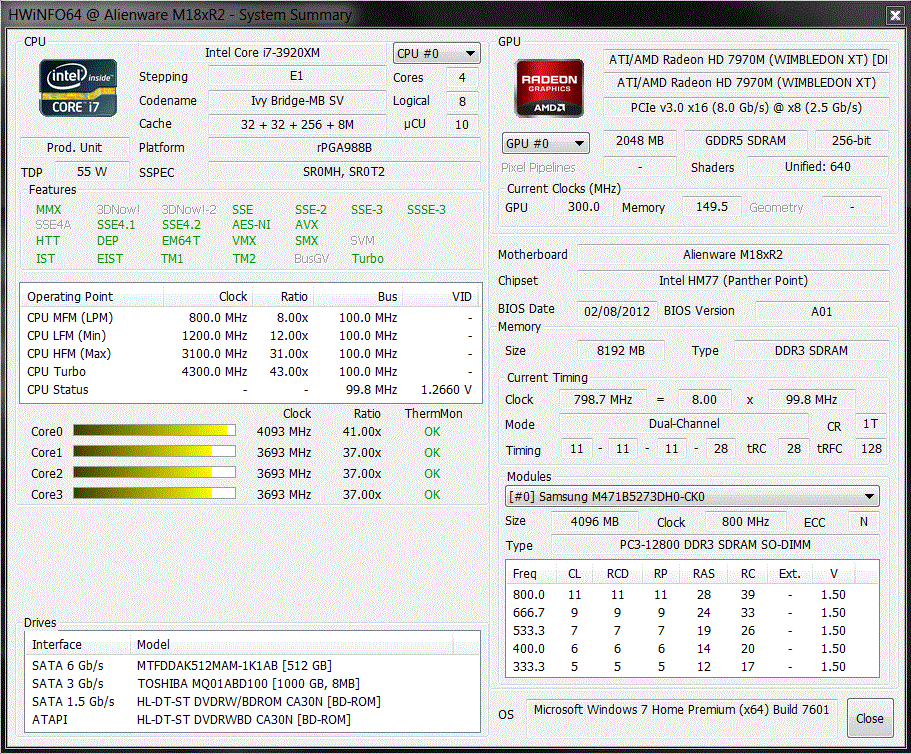Select the TOSHIBA MQ01ABD100 drive row

coord(253,684)
